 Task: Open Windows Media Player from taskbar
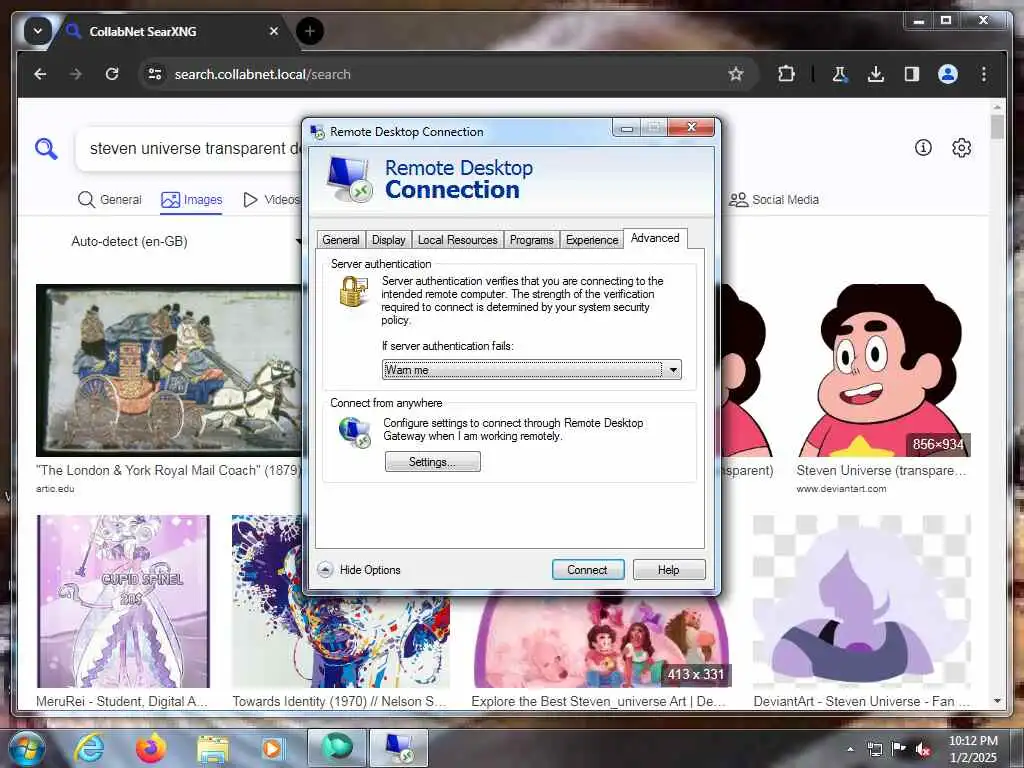(x=272, y=748)
